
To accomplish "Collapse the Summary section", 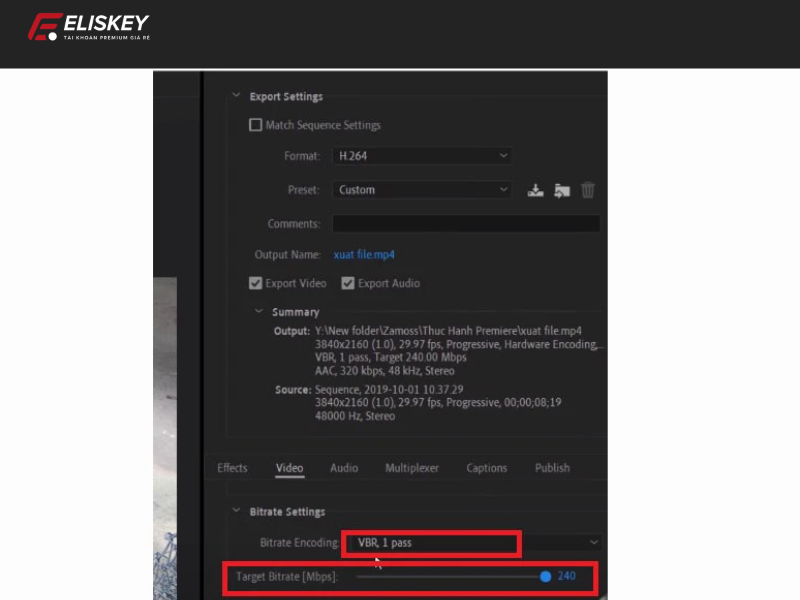I will click(259, 311).
